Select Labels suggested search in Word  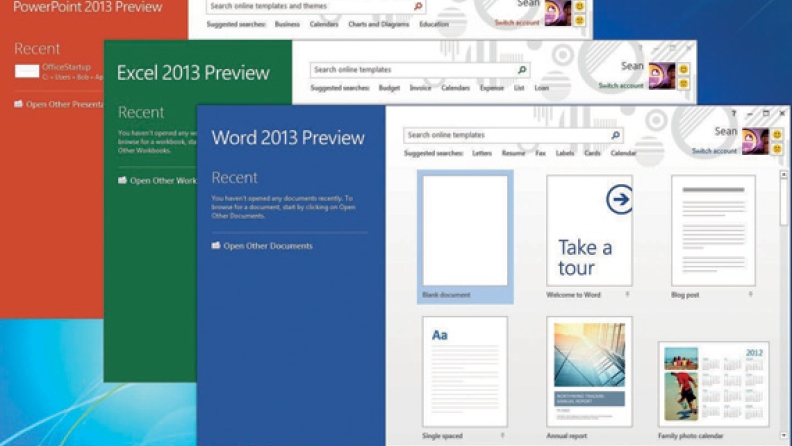[x=565, y=153]
